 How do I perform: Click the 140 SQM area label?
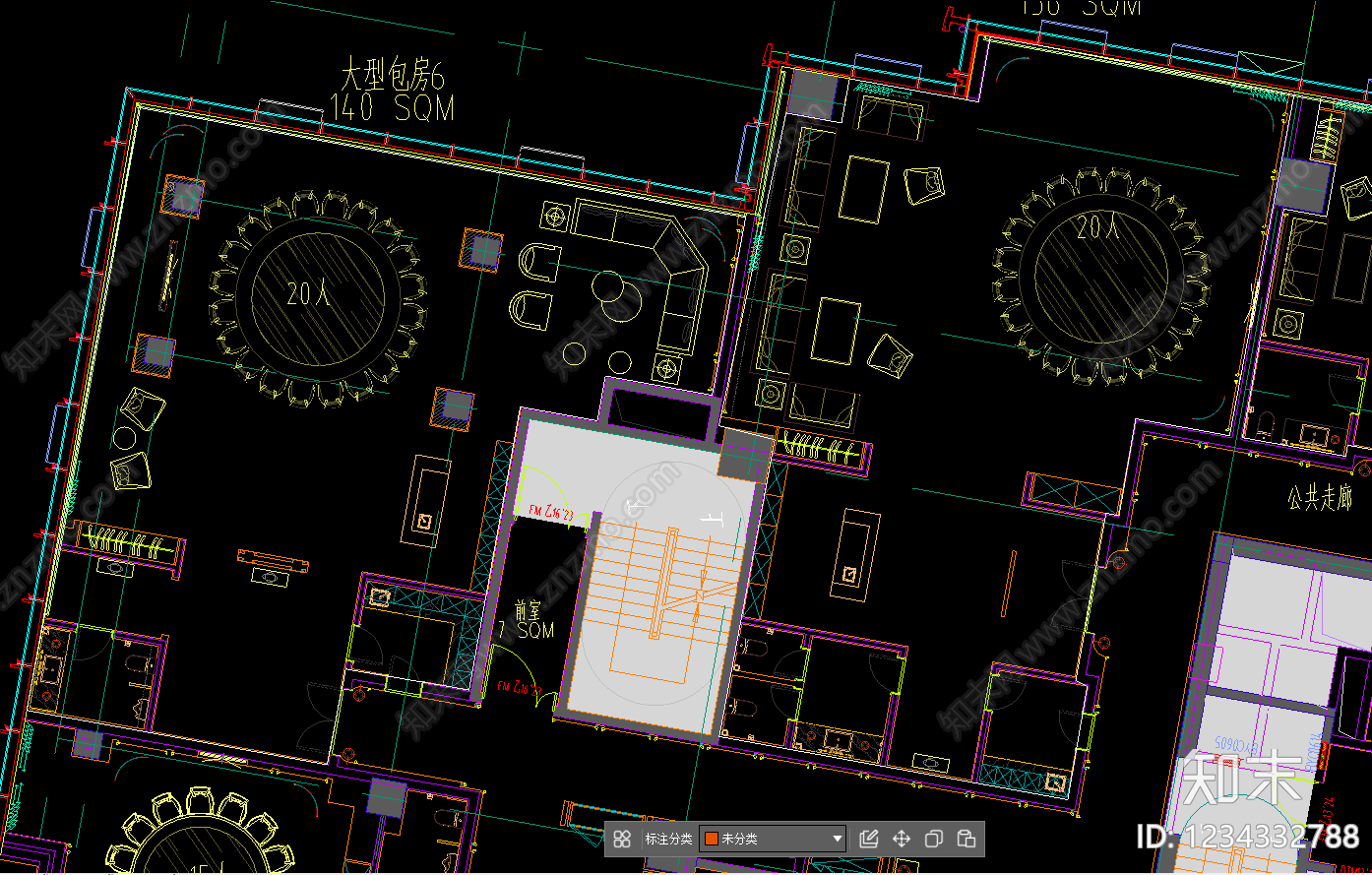(x=393, y=107)
